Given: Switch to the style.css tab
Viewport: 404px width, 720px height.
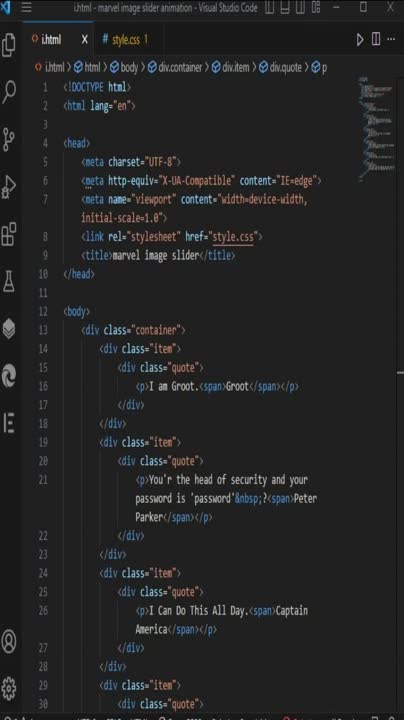Looking at the screenshot, I should (125, 39).
